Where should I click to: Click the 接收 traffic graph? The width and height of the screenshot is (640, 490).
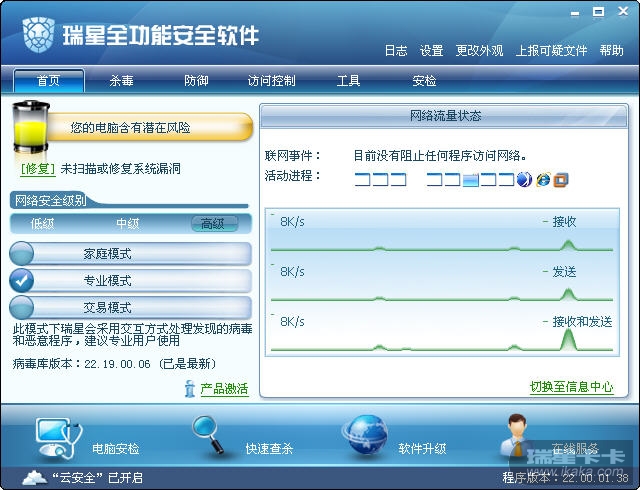442,234
